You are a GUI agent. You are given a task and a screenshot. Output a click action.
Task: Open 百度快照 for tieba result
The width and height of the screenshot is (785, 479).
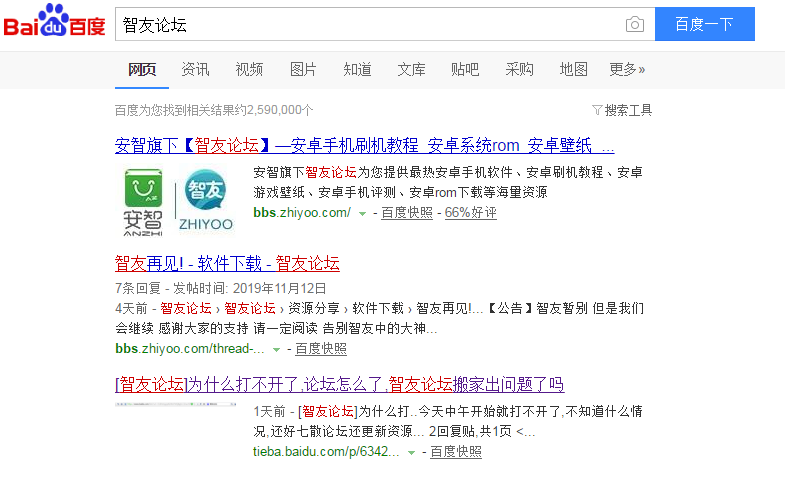pyautogui.click(x=456, y=452)
